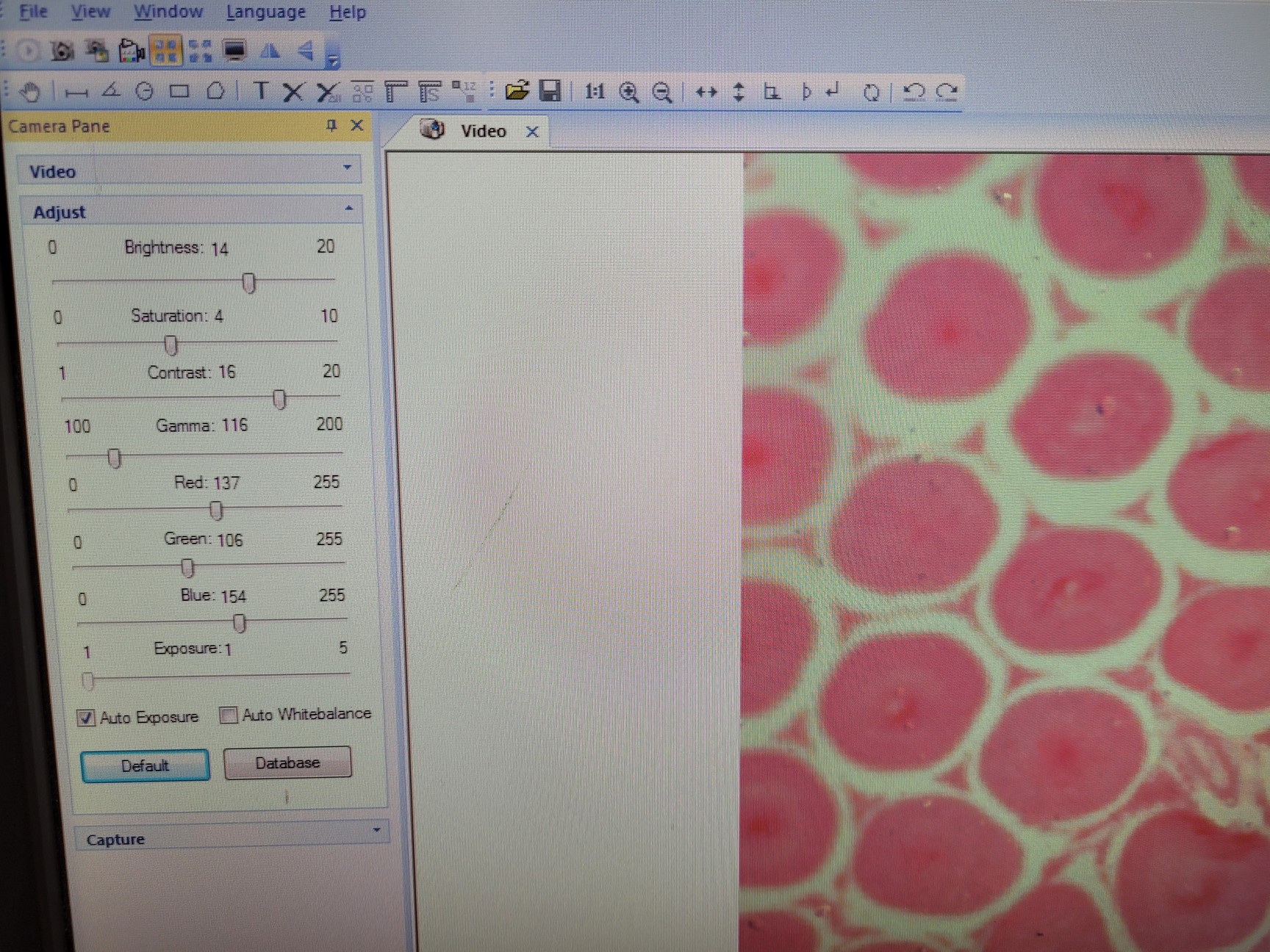
Task: Click the Contrast slider handle
Action: (279, 400)
